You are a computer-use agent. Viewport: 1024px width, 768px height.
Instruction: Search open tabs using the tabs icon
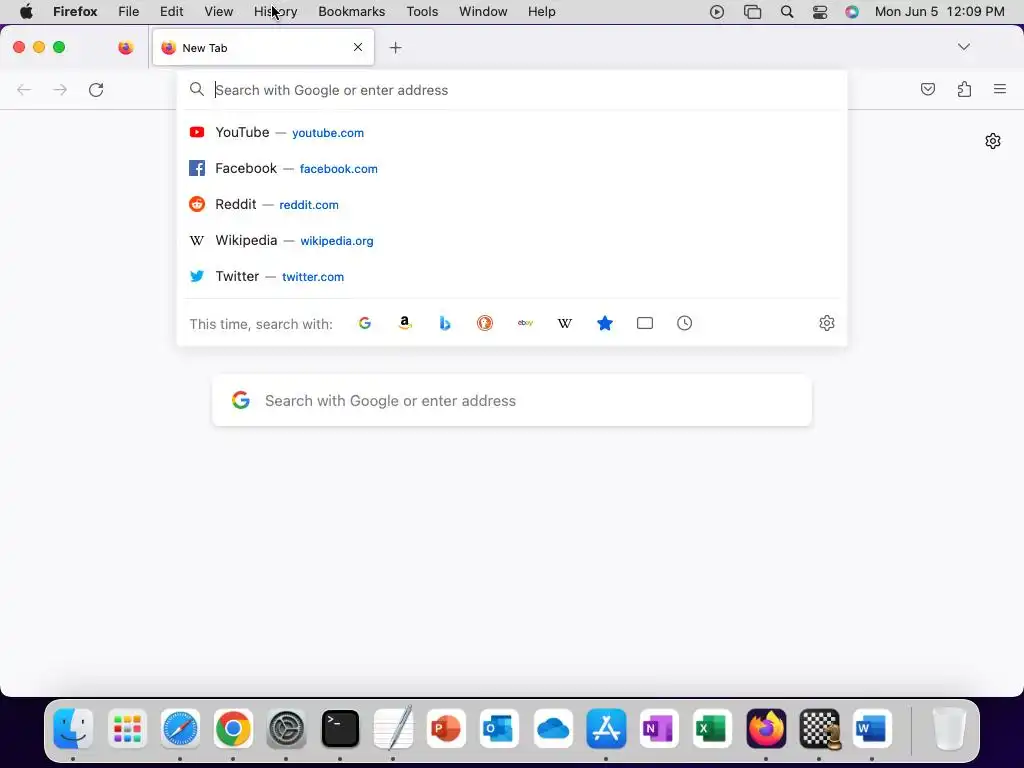point(645,323)
